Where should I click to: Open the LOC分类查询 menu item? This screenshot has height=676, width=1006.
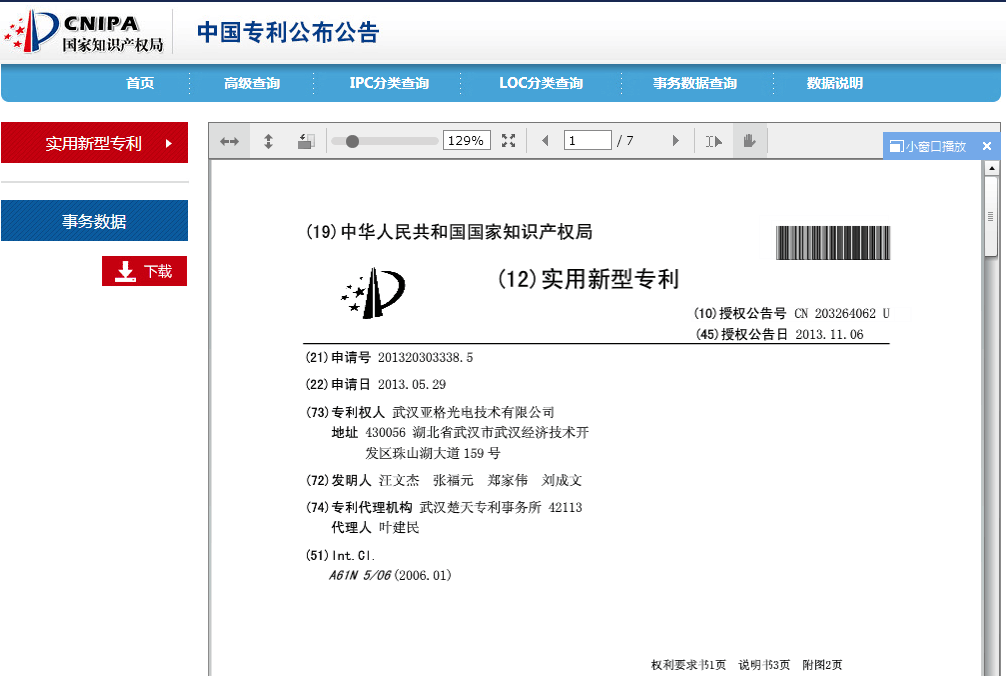541,83
